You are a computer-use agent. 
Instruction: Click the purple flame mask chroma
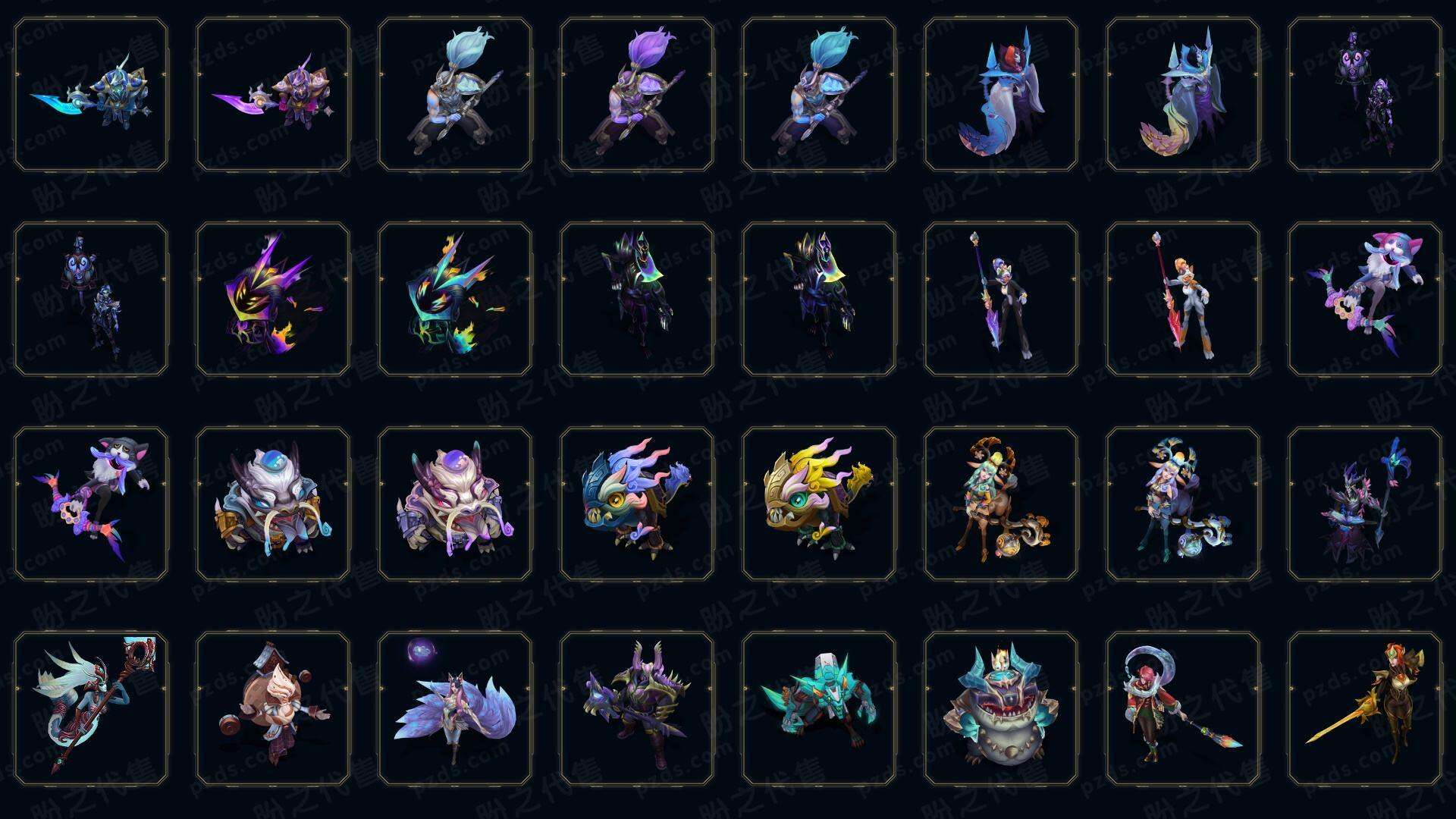click(x=273, y=299)
